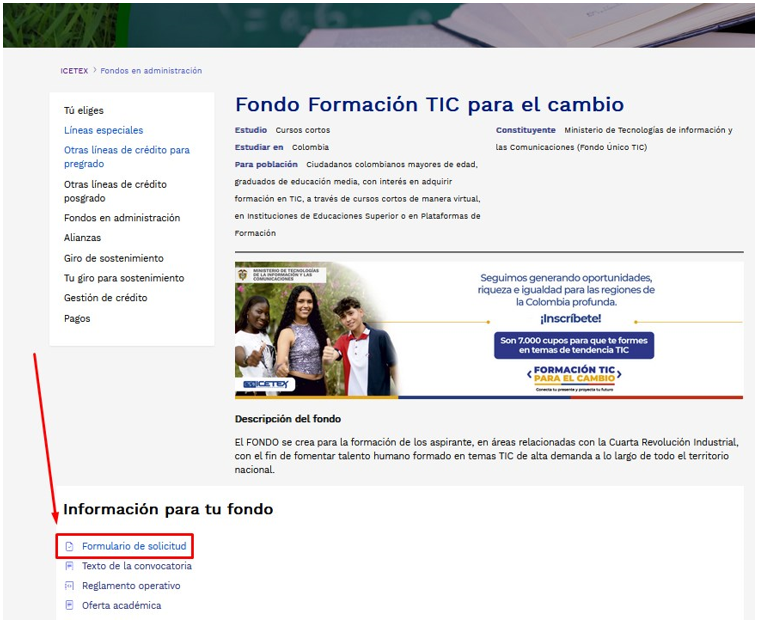This screenshot has width=757, height=622.
Task: Select Tú eliges in sidebar menu
Action: click(x=84, y=111)
